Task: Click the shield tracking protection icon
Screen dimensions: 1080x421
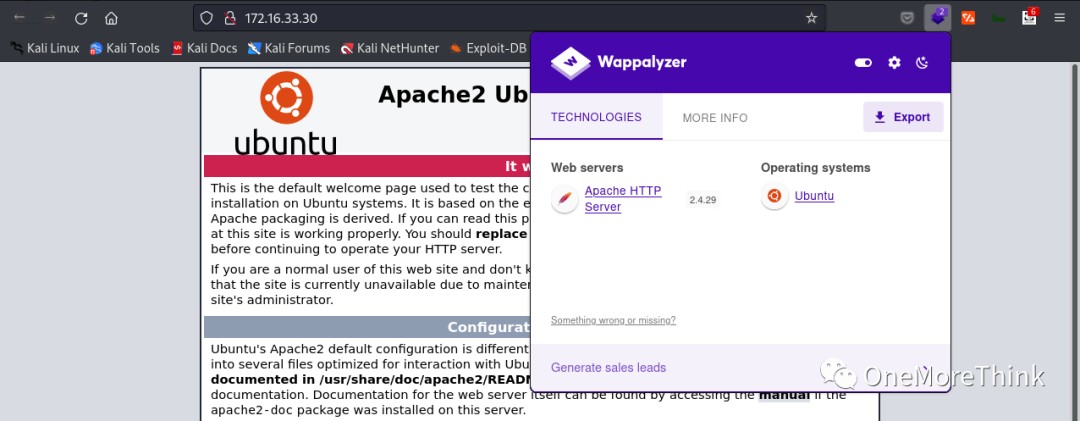Action: click(x=206, y=18)
